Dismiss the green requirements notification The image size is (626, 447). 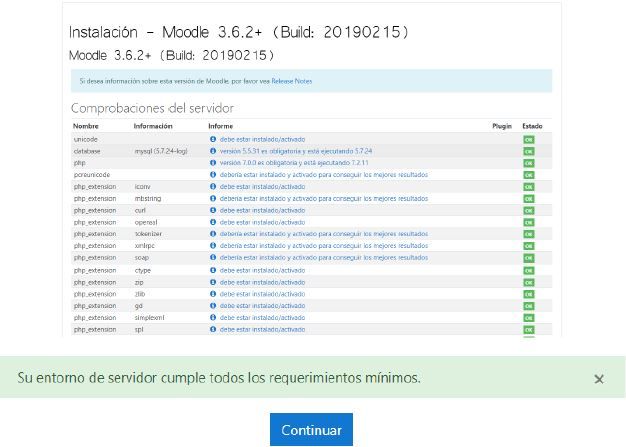coord(598,379)
